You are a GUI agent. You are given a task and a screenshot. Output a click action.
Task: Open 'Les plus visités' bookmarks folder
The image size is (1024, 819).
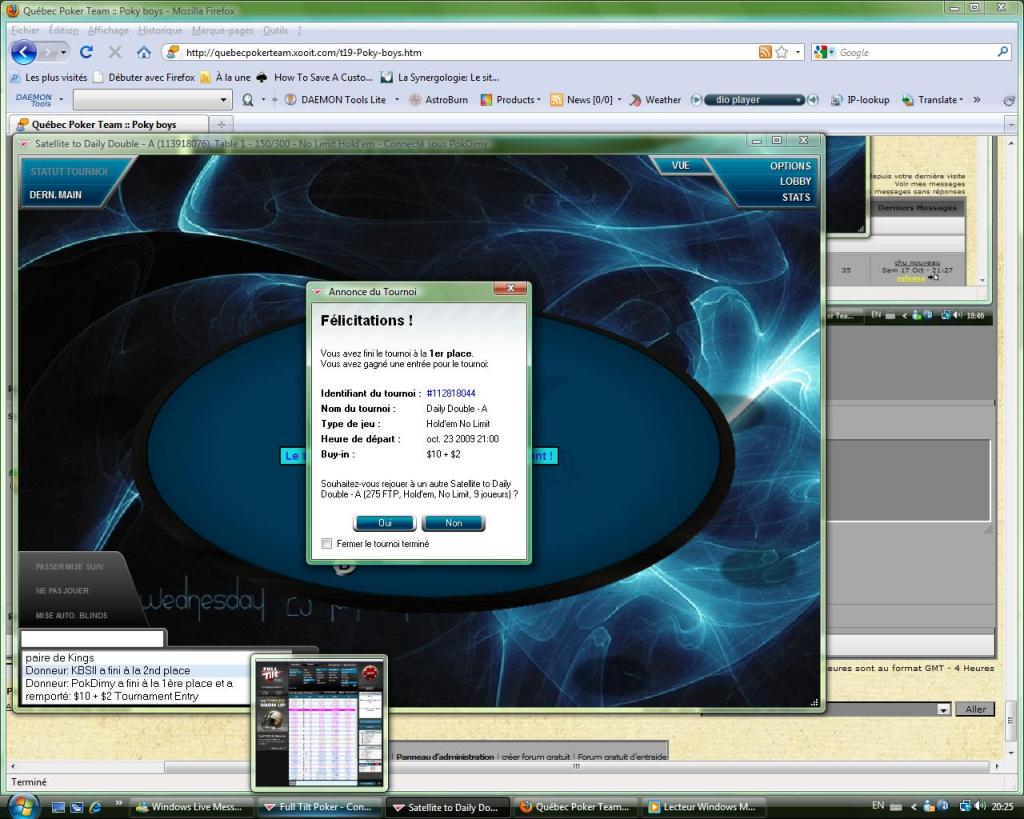49,77
